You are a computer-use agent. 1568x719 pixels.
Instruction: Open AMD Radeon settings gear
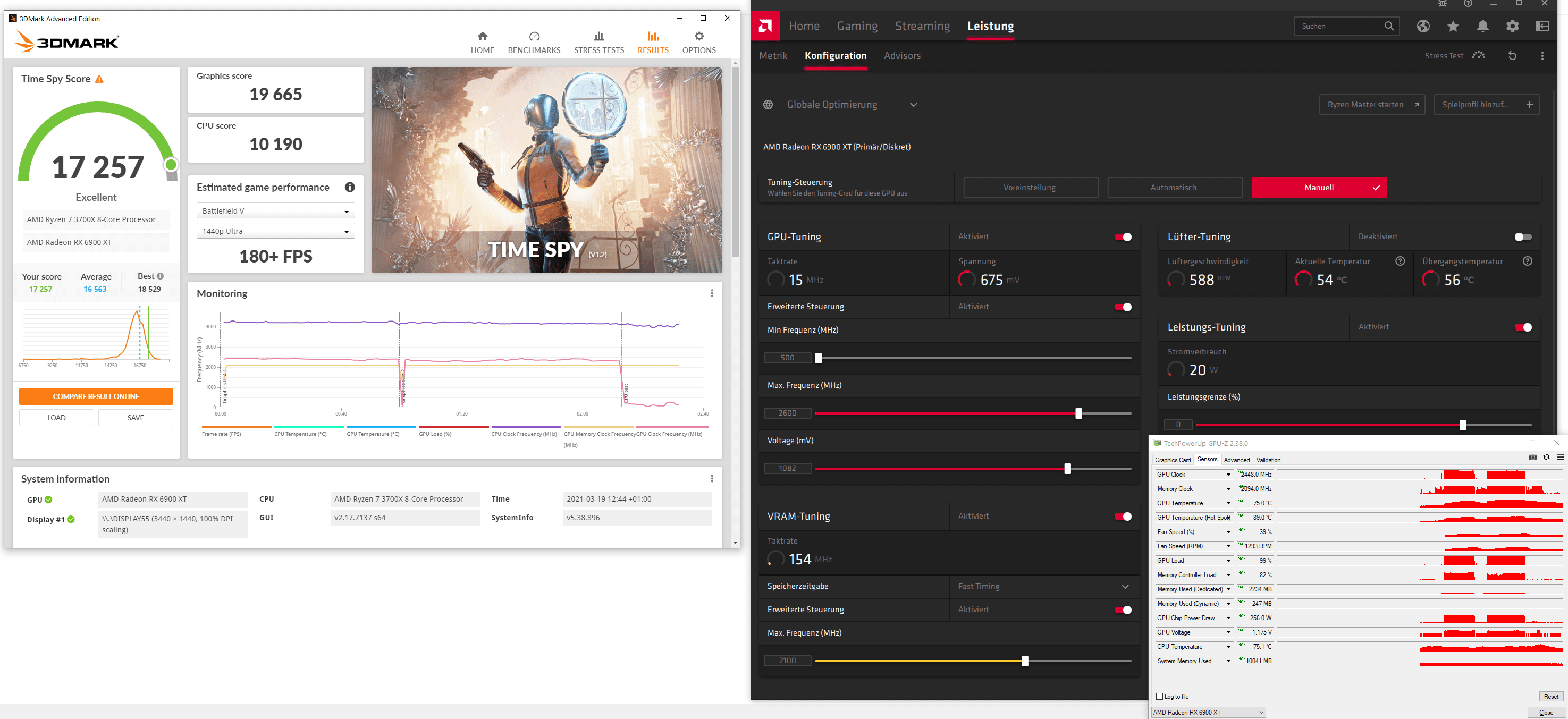[1512, 26]
